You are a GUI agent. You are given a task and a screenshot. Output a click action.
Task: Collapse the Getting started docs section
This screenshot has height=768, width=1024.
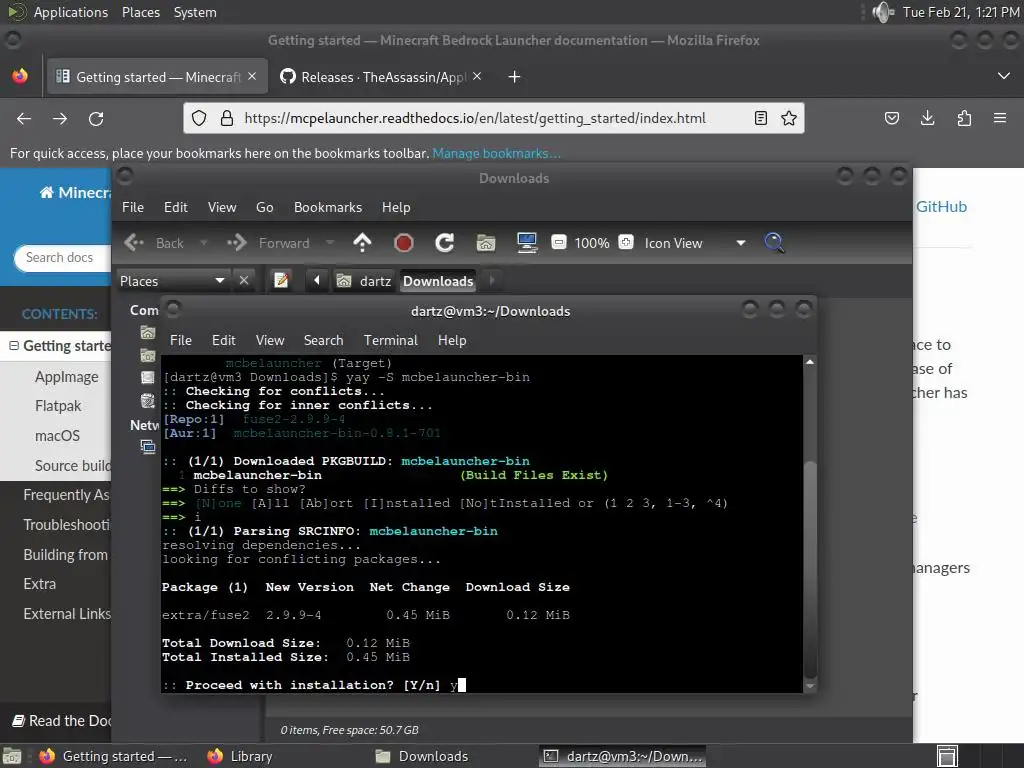tap(14, 345)
